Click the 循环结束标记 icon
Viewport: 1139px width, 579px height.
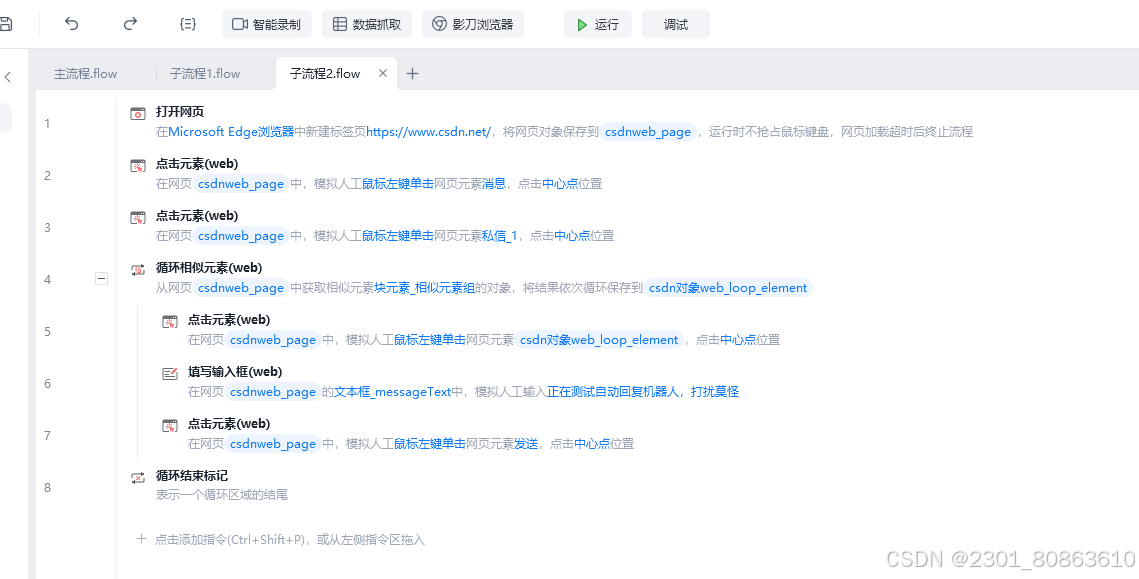tap(138, 477)
